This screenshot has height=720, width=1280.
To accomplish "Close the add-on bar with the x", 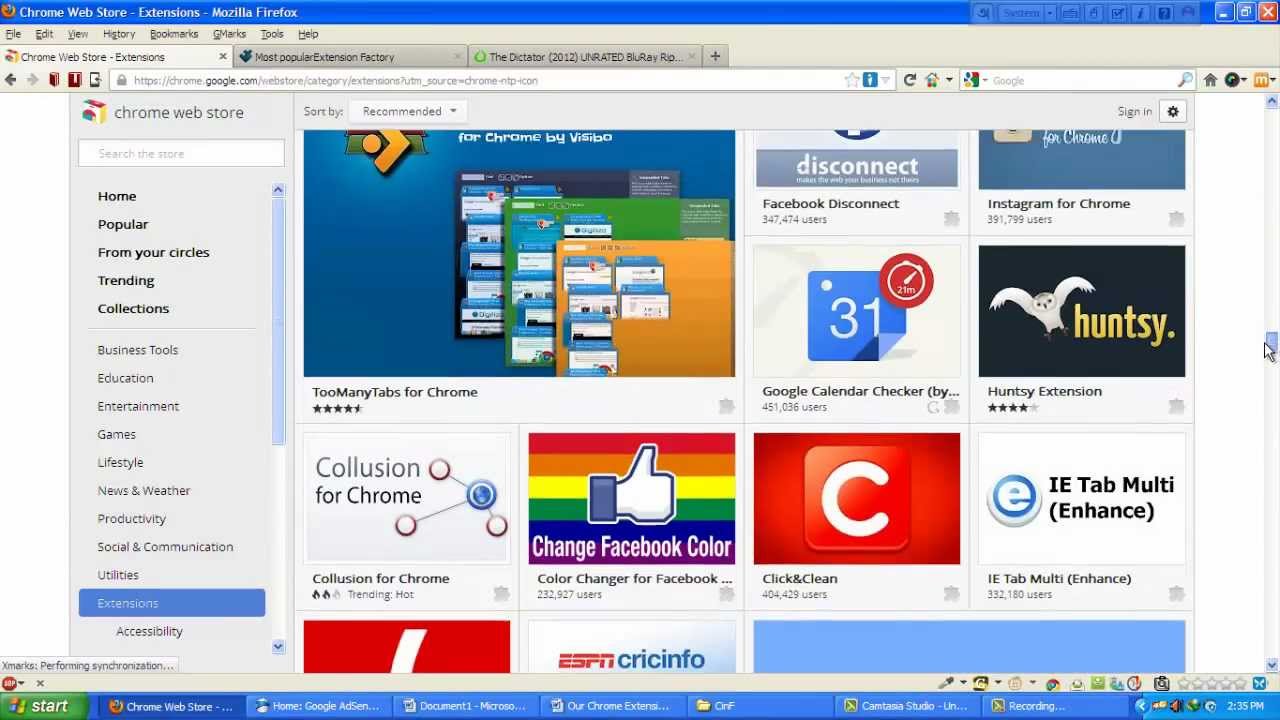I will (x=40, y=684).
